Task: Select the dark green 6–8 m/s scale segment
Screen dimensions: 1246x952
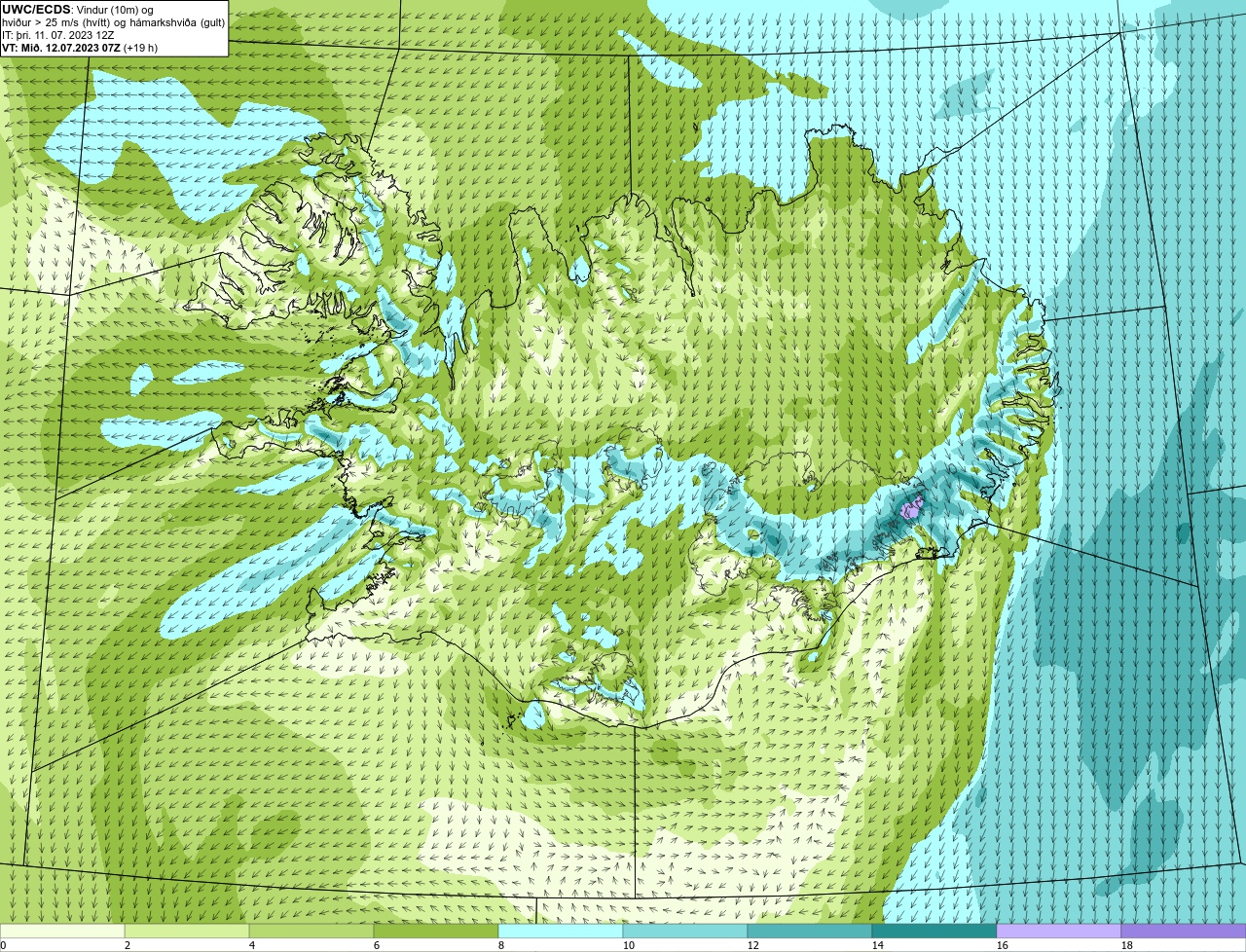Action: click(x=436, y=931)
